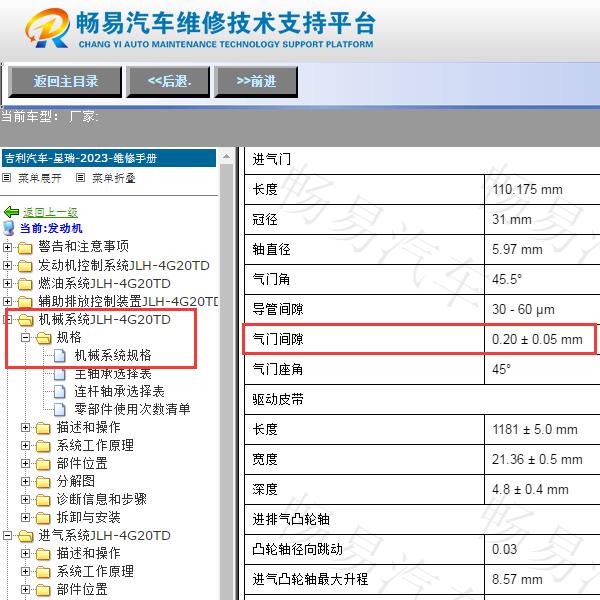Select the 45.5° valve angle value
Viewport: 600px width, 600px height.
pyautogui.click(x=507, y=279)
